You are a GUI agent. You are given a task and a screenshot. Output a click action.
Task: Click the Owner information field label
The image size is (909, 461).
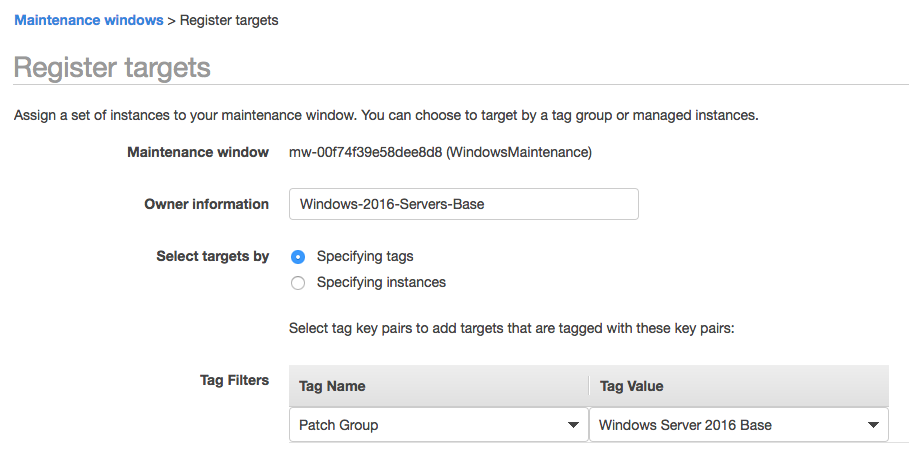[206, 204]
